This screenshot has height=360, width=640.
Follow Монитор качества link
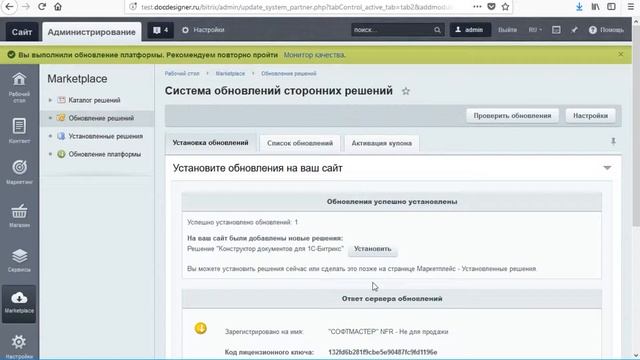(x=314, y=55)
